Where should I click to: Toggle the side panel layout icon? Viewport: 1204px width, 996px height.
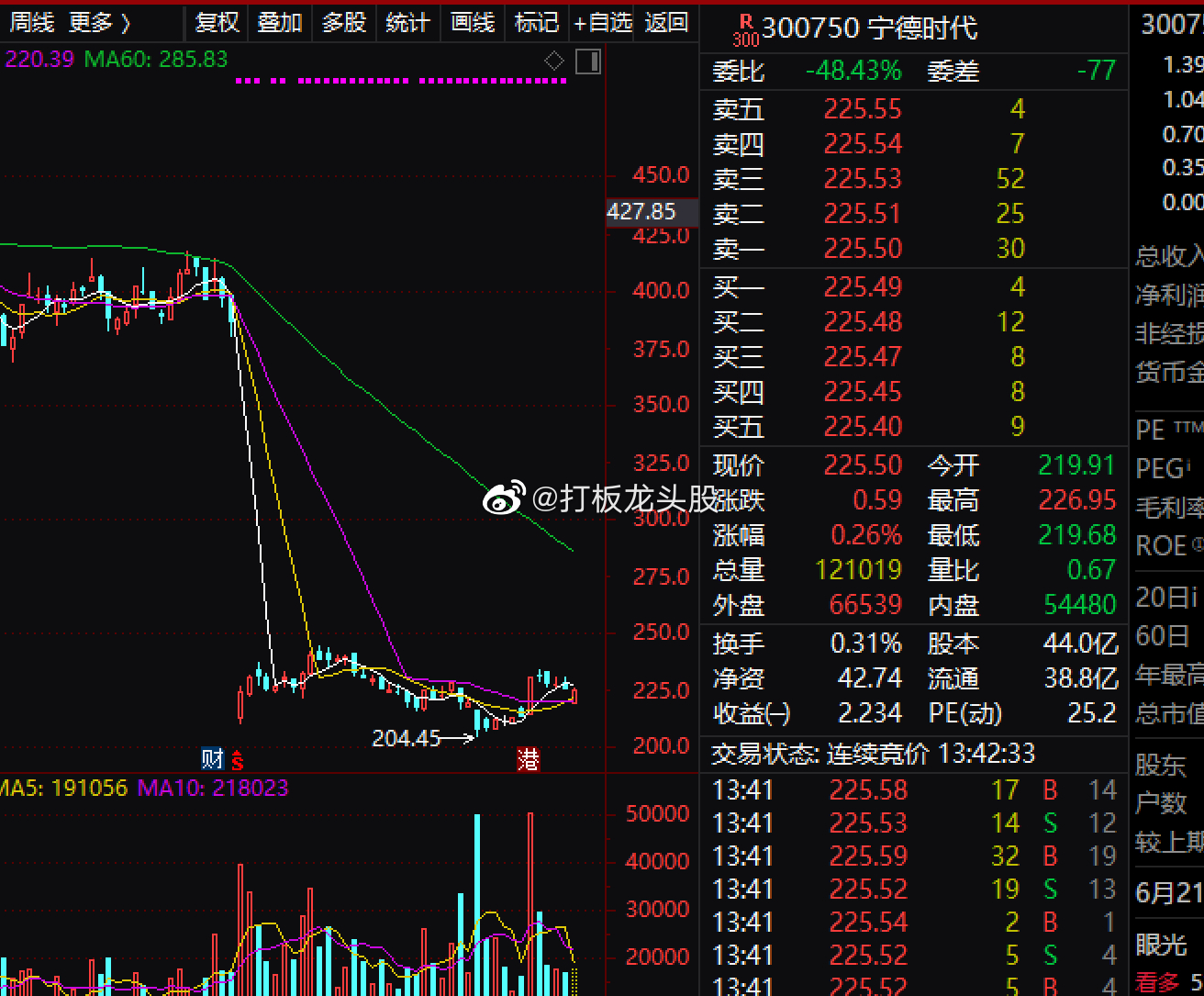coord(588,62)
